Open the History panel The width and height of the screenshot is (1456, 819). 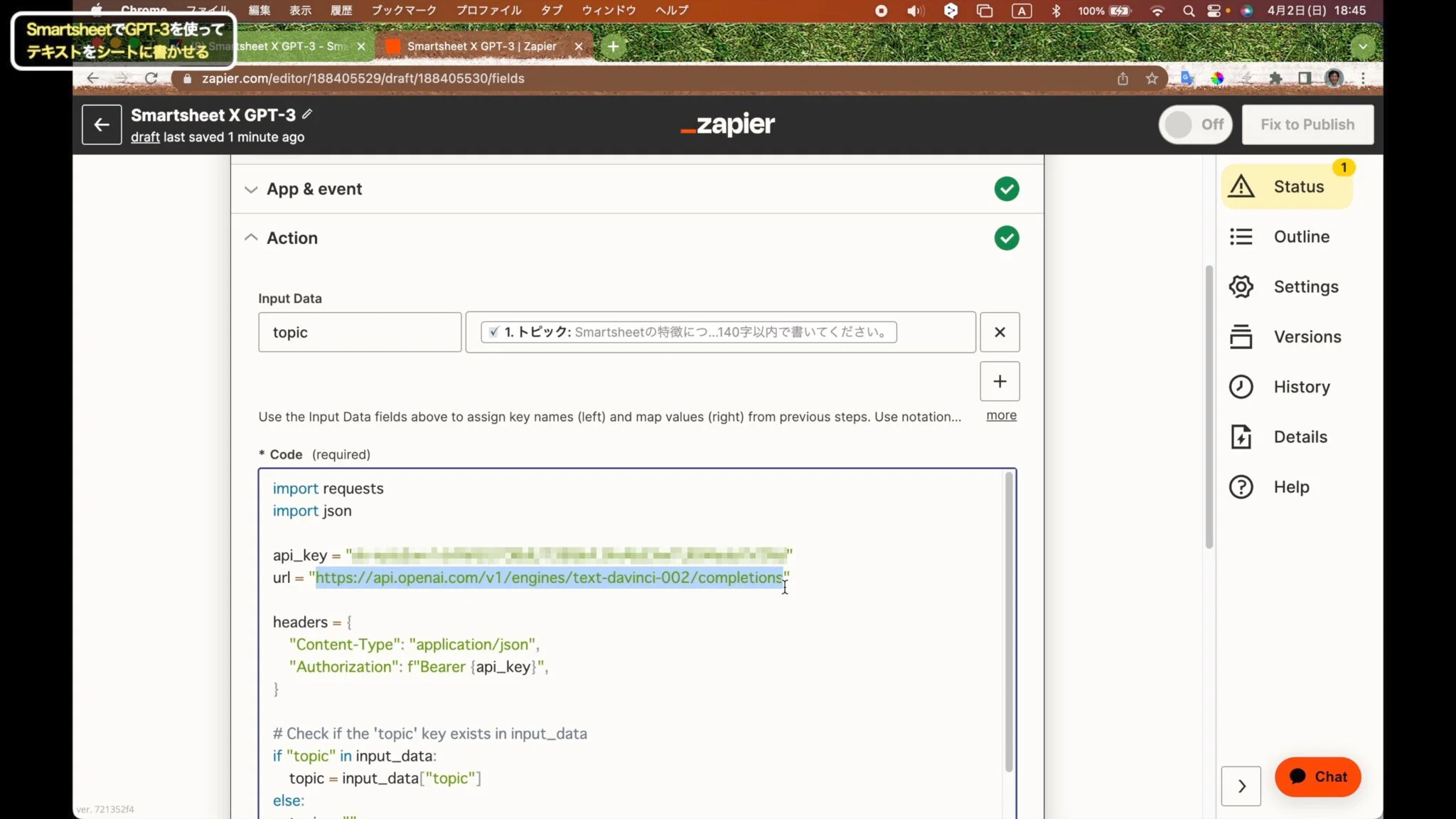click(x=1302, y=386)
